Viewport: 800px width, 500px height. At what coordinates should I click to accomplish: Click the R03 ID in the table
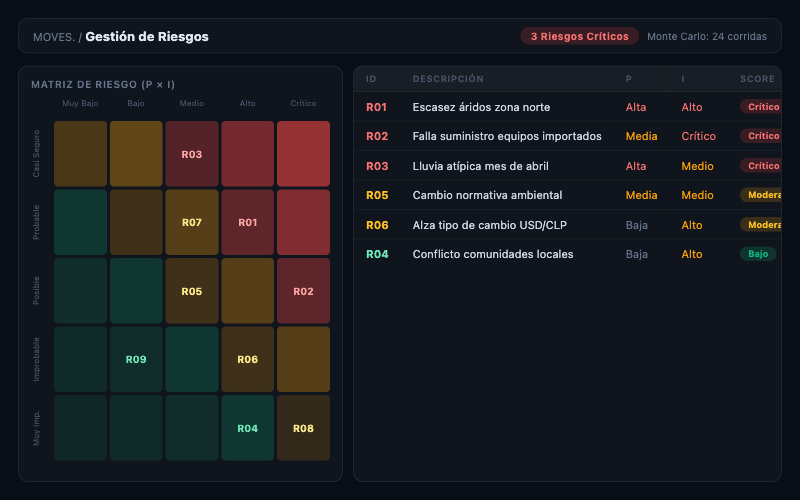pyautogui.click(x=377, y=166)
